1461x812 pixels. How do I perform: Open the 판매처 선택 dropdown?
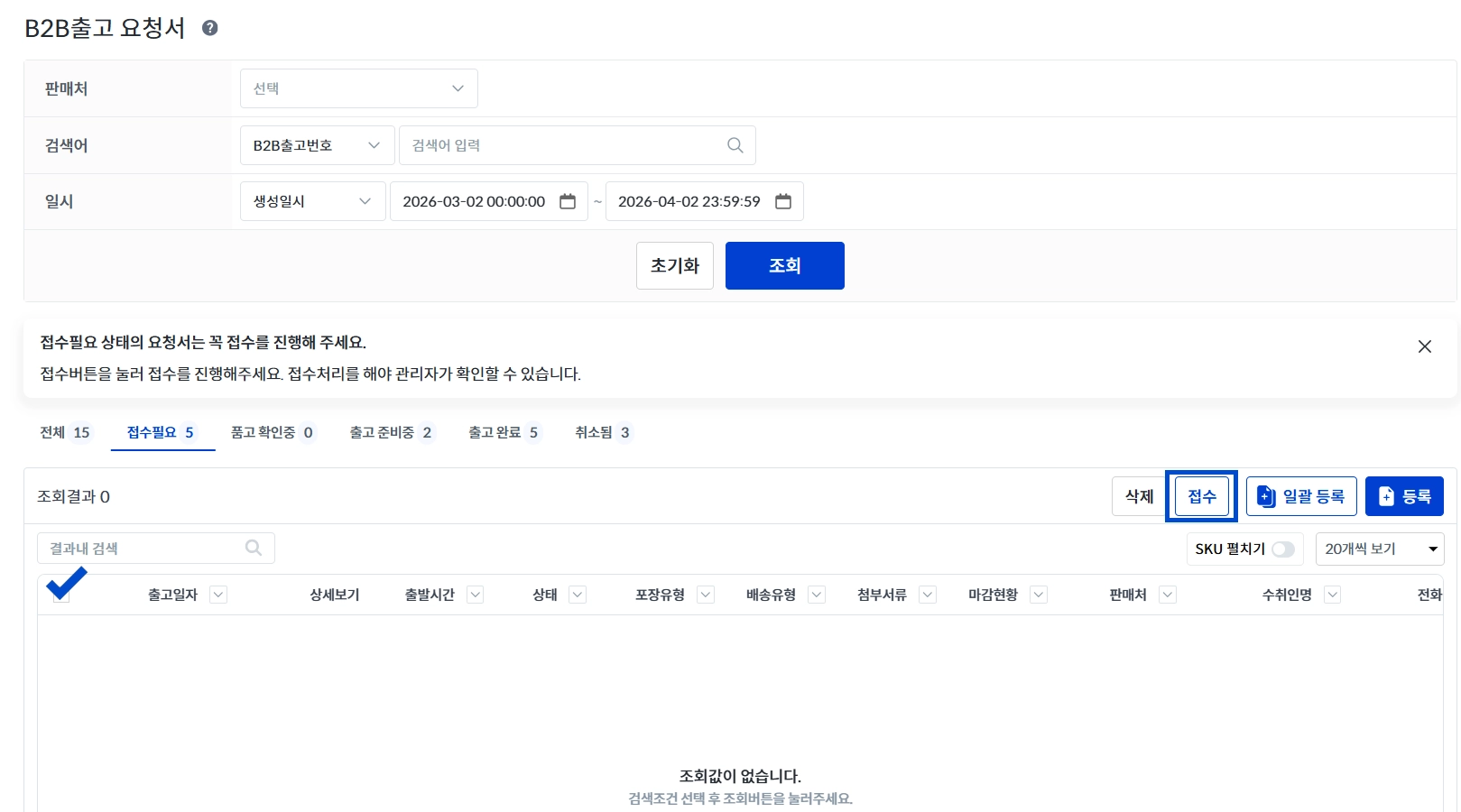[x=359, y=88]
